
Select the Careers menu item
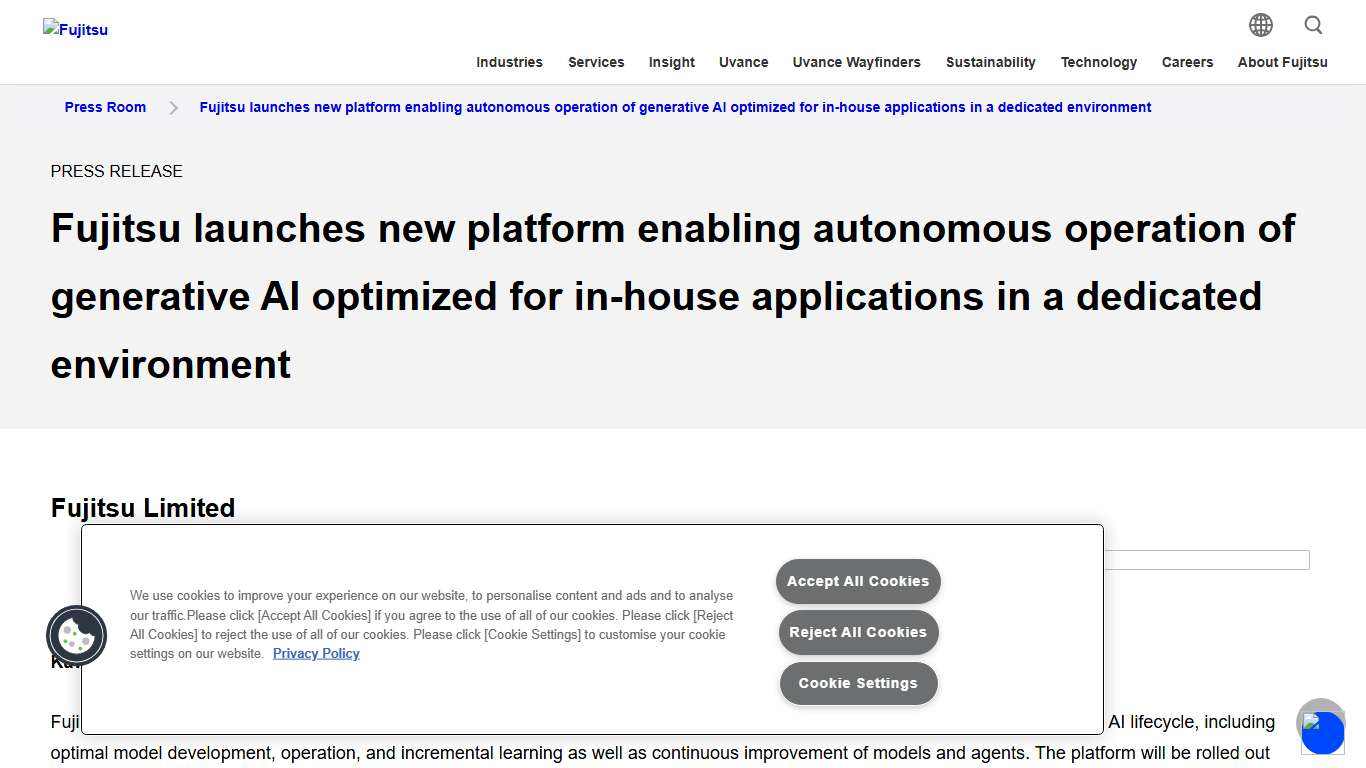click(x=1187, y=62)
